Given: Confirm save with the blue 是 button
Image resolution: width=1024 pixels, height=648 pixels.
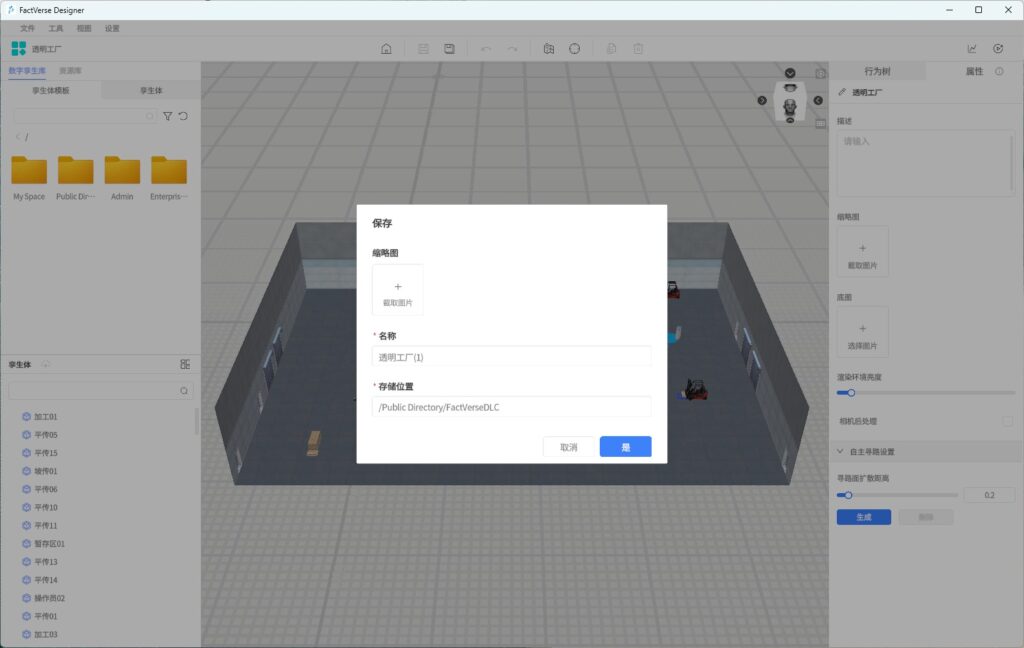Looking at the screenshot, I should click(626, 447).
